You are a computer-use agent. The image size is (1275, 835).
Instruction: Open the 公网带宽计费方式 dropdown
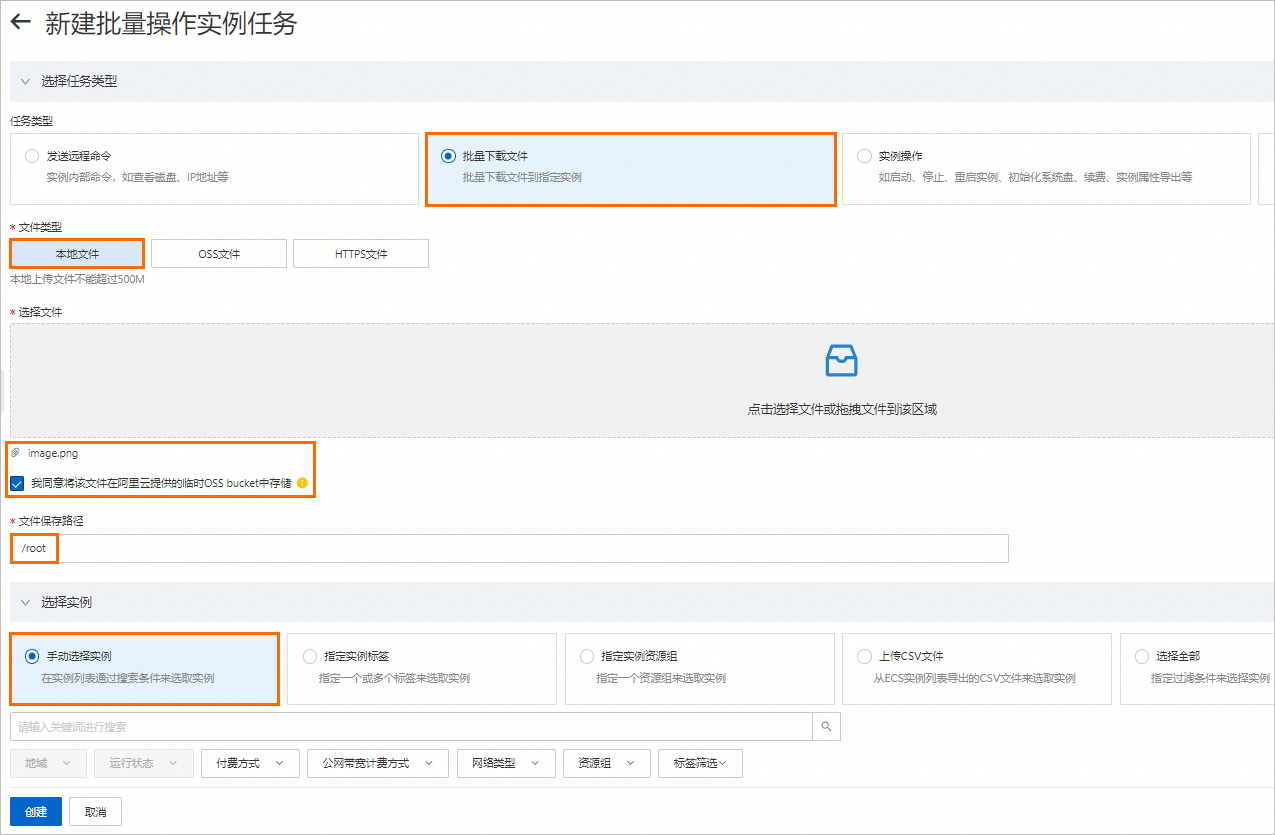[x=378, y=763]
